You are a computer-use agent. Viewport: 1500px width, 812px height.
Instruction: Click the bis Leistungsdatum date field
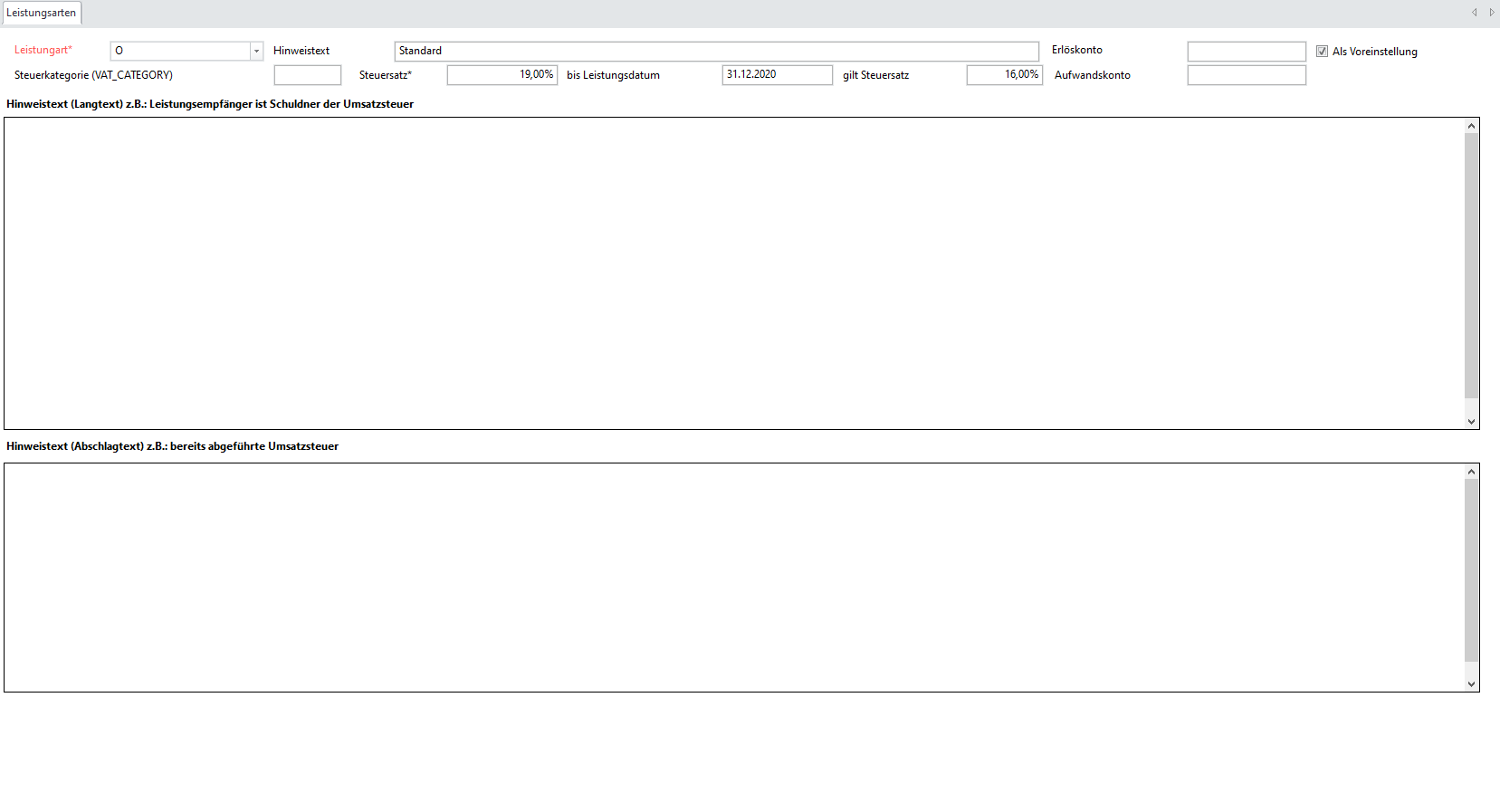coord(776,75)
